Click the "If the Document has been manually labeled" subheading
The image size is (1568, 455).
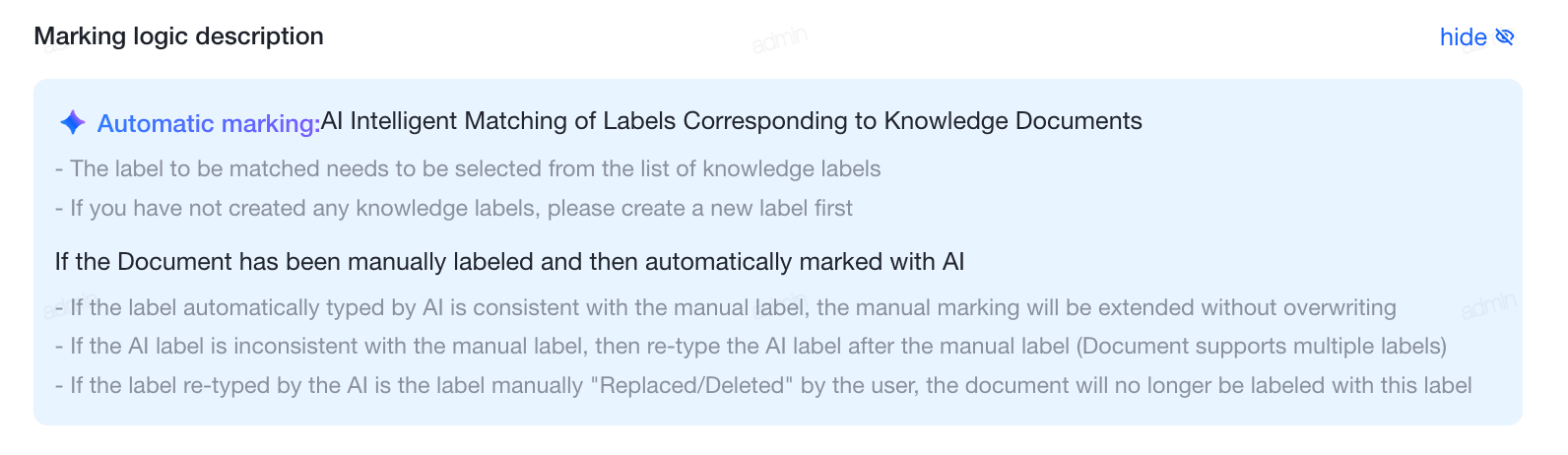(x=297, y=262)
